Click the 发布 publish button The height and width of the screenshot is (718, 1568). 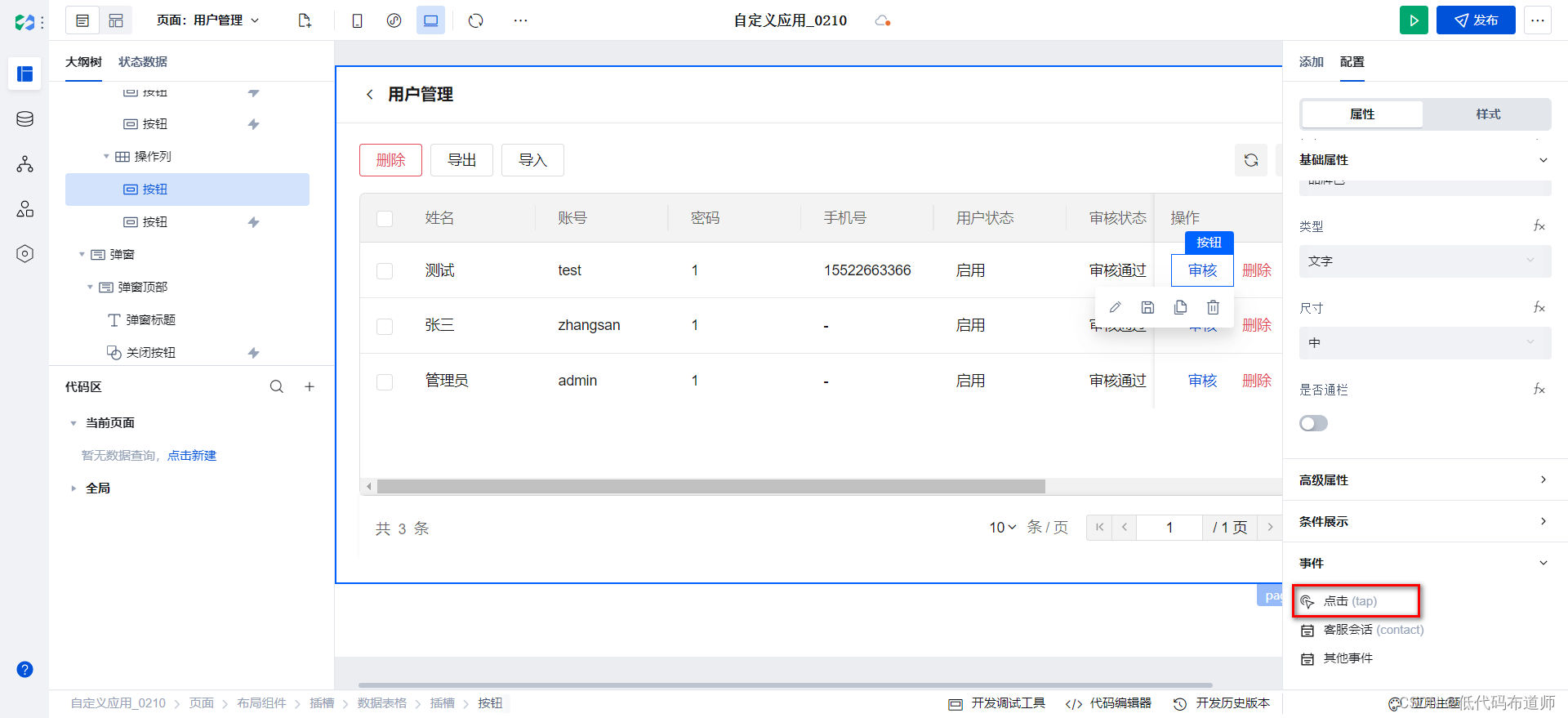point(1476,20)
